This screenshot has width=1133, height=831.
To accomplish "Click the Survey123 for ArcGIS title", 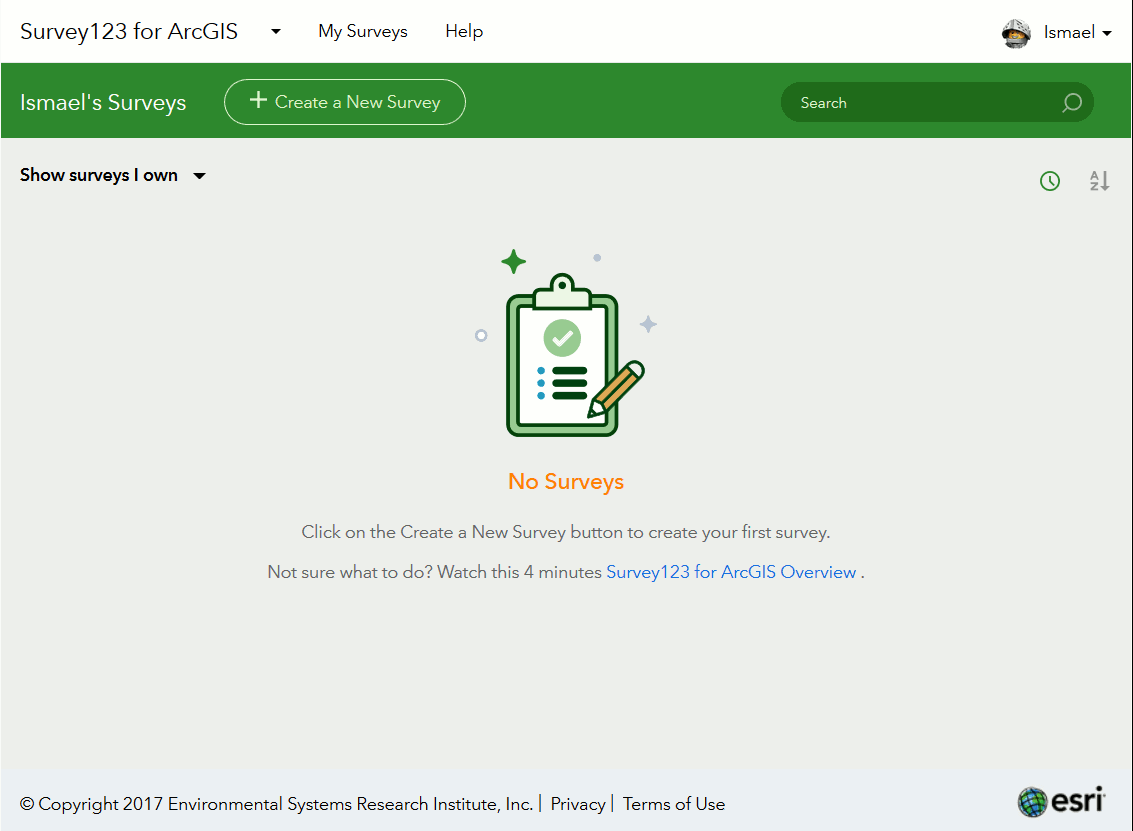I will pos(129,32).
